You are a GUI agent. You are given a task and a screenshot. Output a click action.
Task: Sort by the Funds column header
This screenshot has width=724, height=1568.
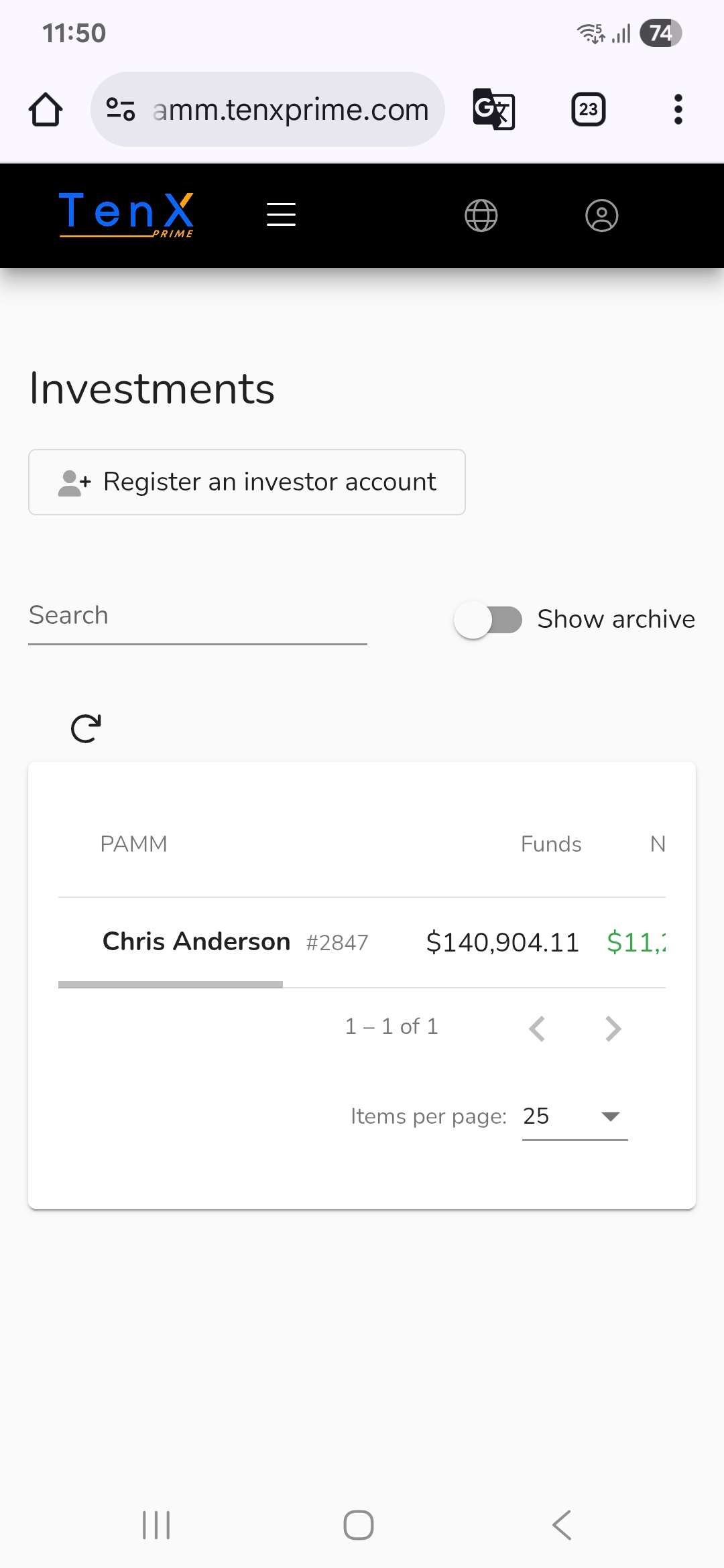pos(550,844)
